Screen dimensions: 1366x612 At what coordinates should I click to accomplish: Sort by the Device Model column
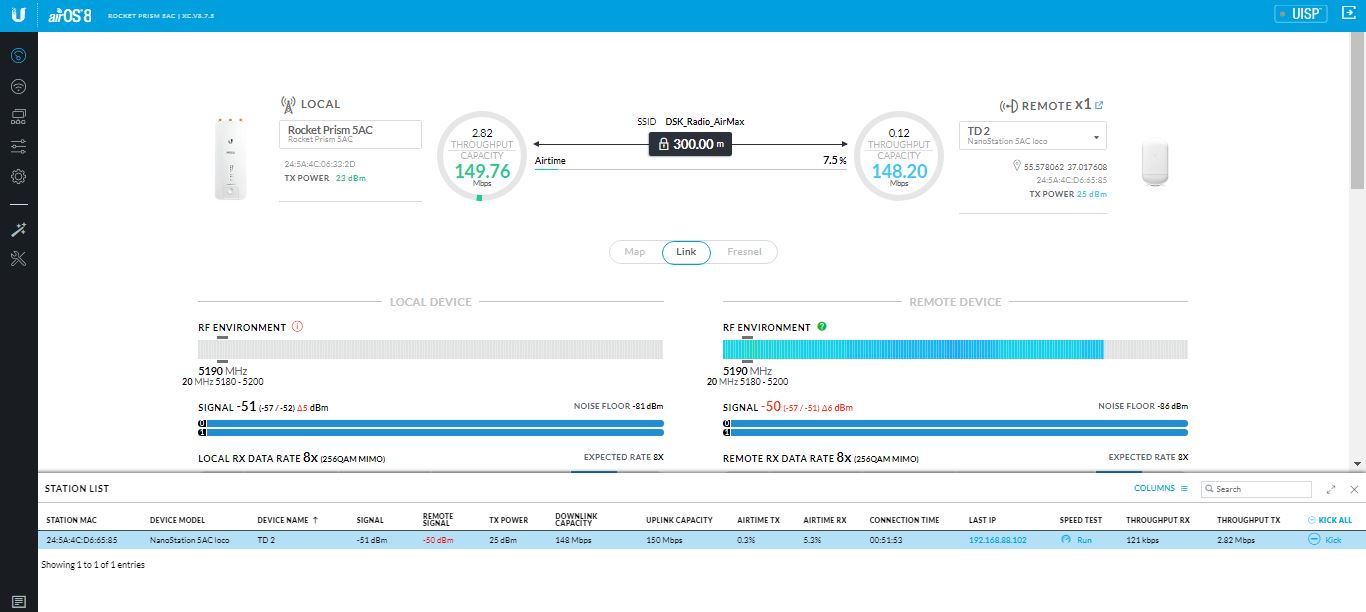click(x=177, y=520)
